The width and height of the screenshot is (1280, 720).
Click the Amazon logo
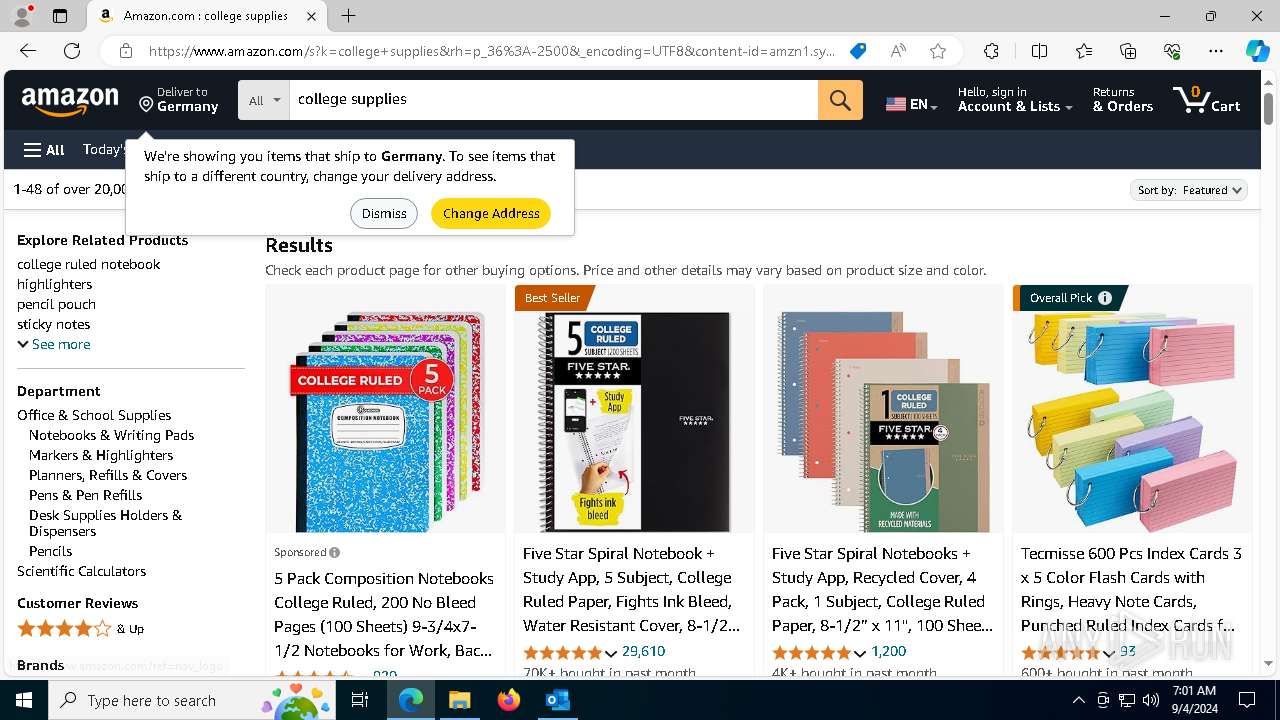click(70, 100)
